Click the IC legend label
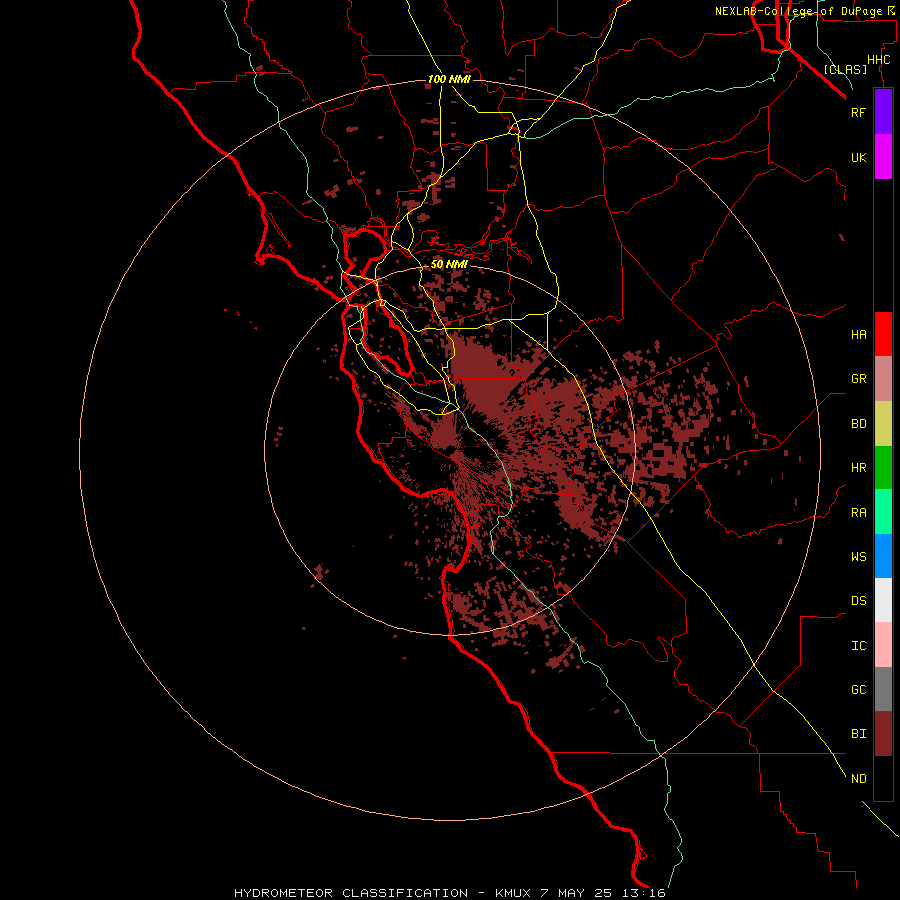Image resolution: width=900 pixels, height=900 pixels. pyautogui.click(x=859, y=646)
